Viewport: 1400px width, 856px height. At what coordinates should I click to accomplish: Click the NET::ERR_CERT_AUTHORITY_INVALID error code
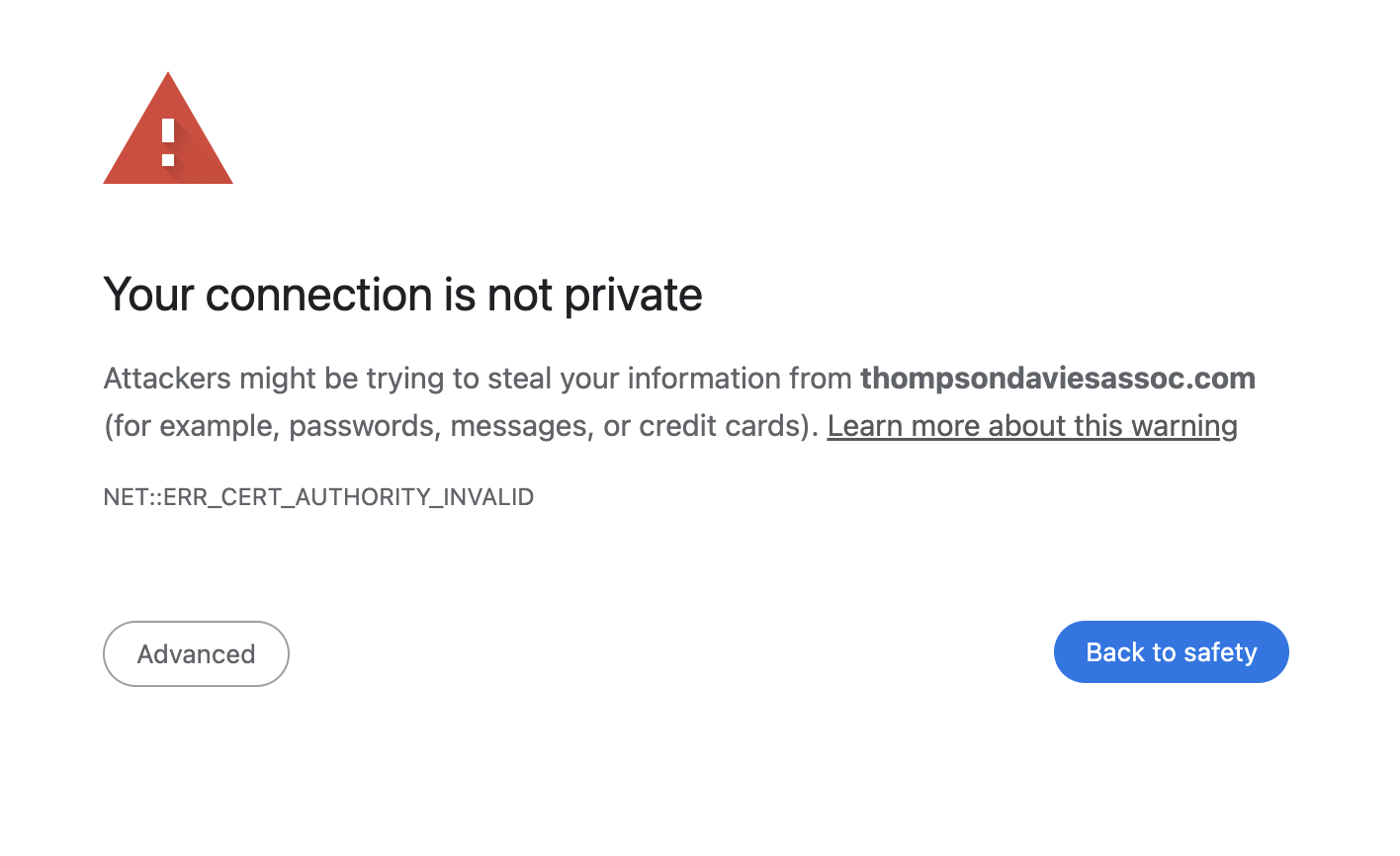point(318,496)
